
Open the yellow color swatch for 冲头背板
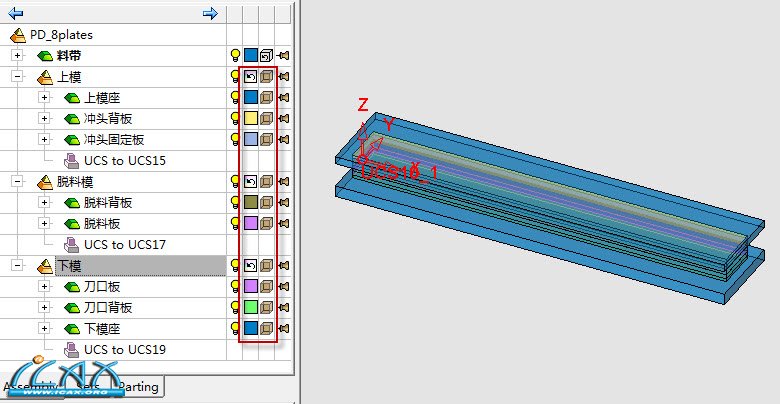[x=251, y=118]
